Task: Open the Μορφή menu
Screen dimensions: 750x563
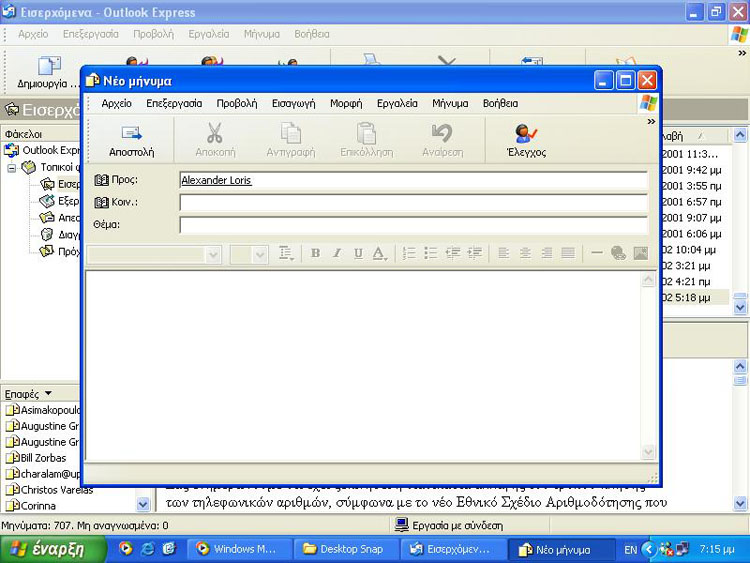Action: pyautogui.click(x=346, y=103)
